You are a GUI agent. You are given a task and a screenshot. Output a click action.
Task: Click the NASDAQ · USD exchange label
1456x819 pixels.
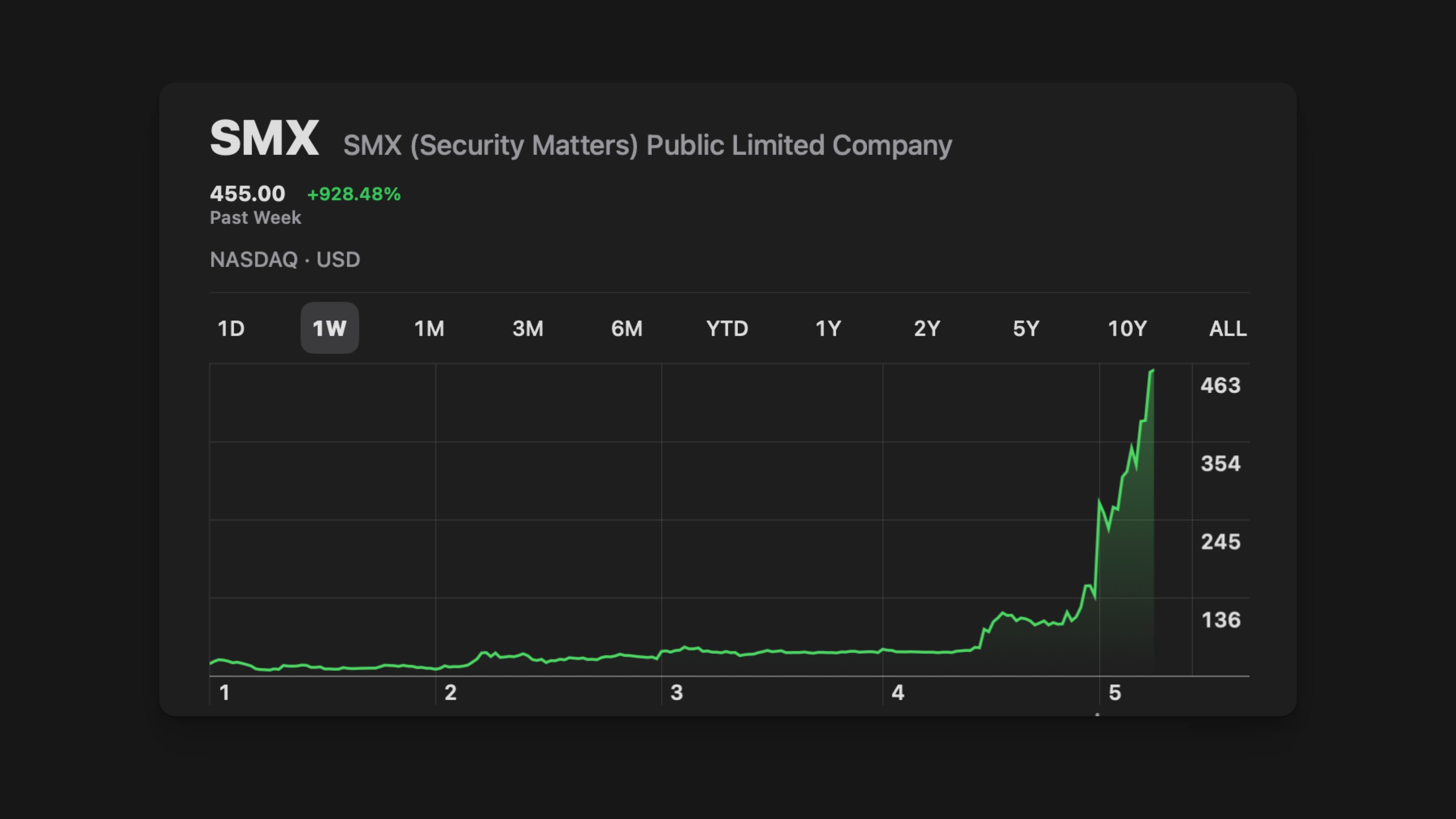[x=285, y=260]
